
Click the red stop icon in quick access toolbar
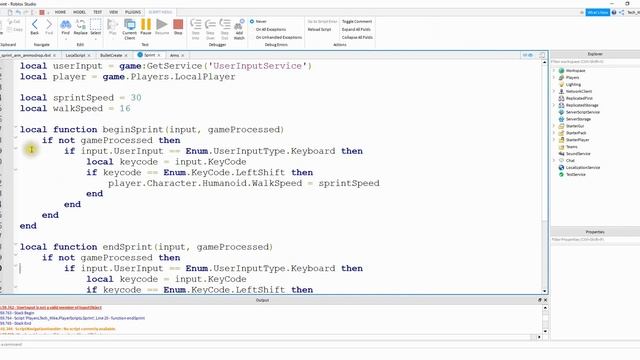click(x=42, y=13)
